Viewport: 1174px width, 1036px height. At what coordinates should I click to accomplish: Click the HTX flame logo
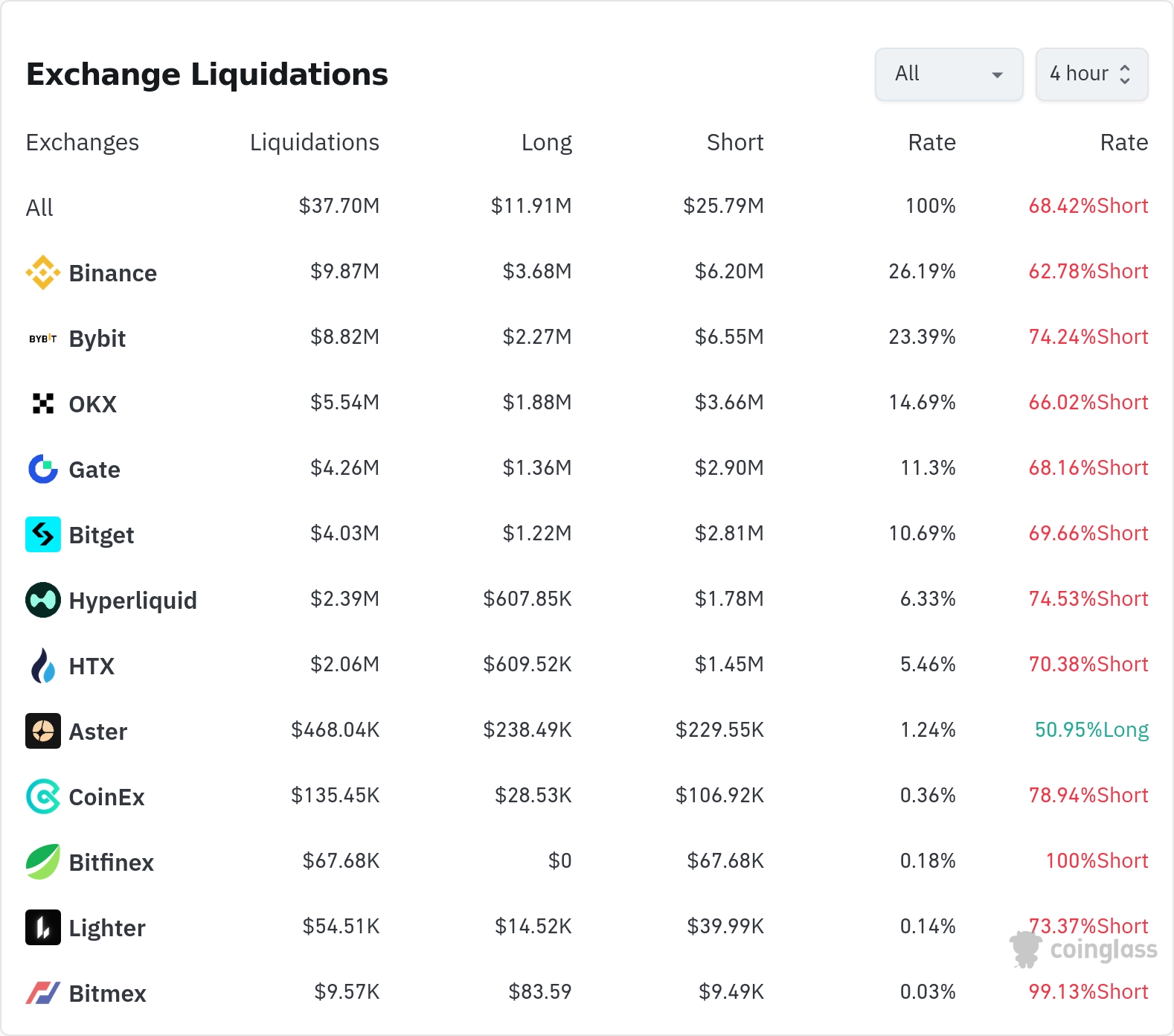43,665
